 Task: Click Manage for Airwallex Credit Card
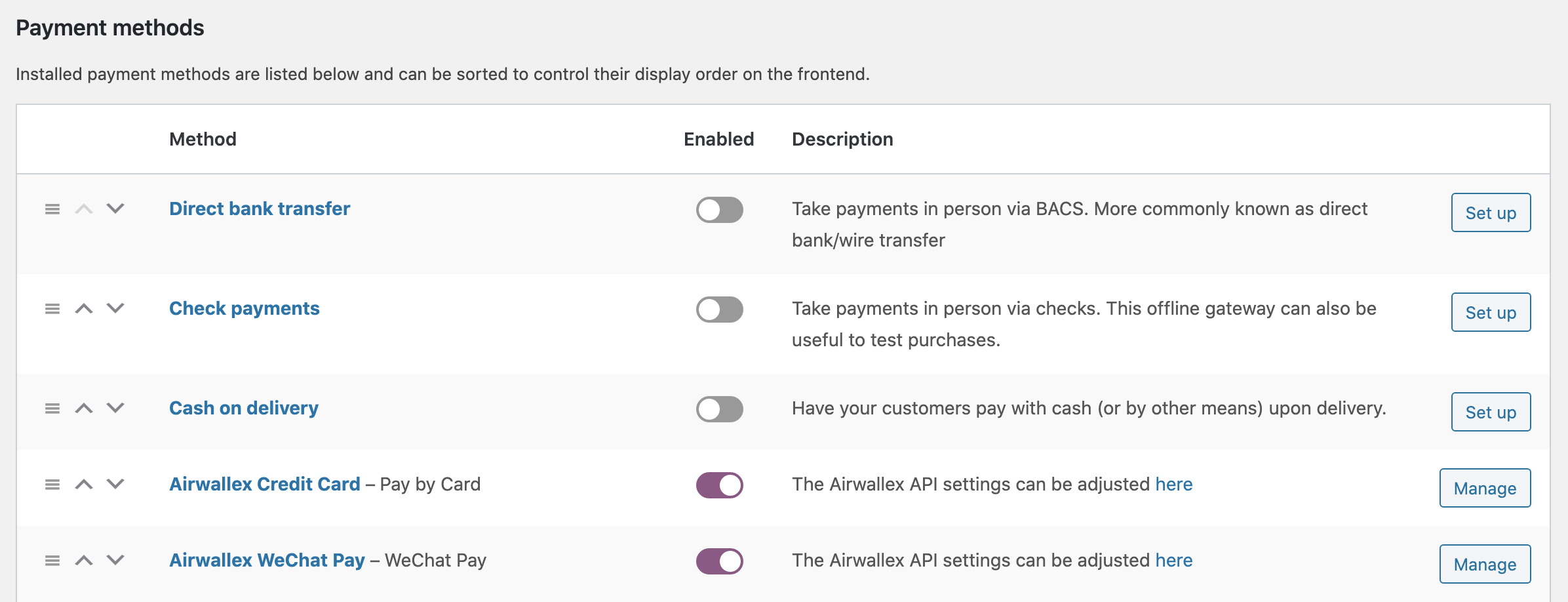click(x=1485, y=488)
